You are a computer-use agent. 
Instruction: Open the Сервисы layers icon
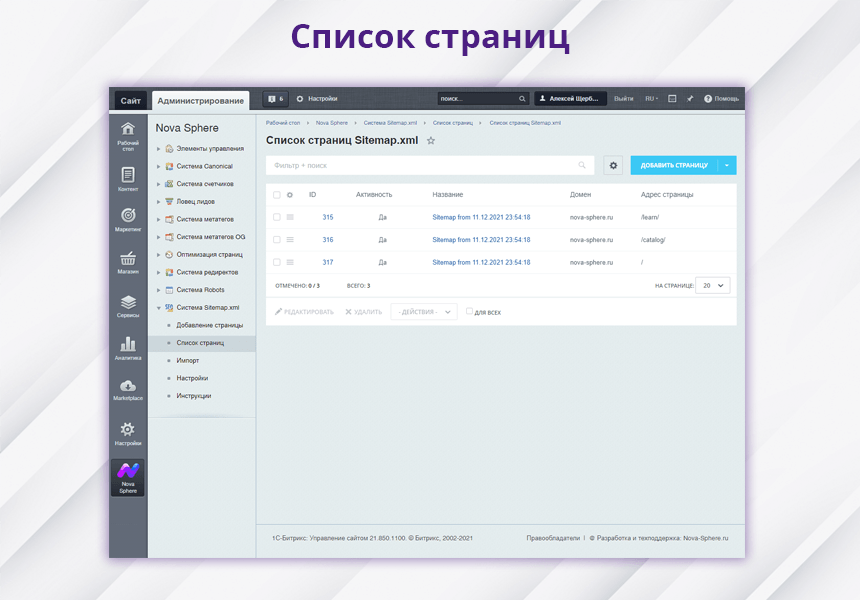[128, 305]
